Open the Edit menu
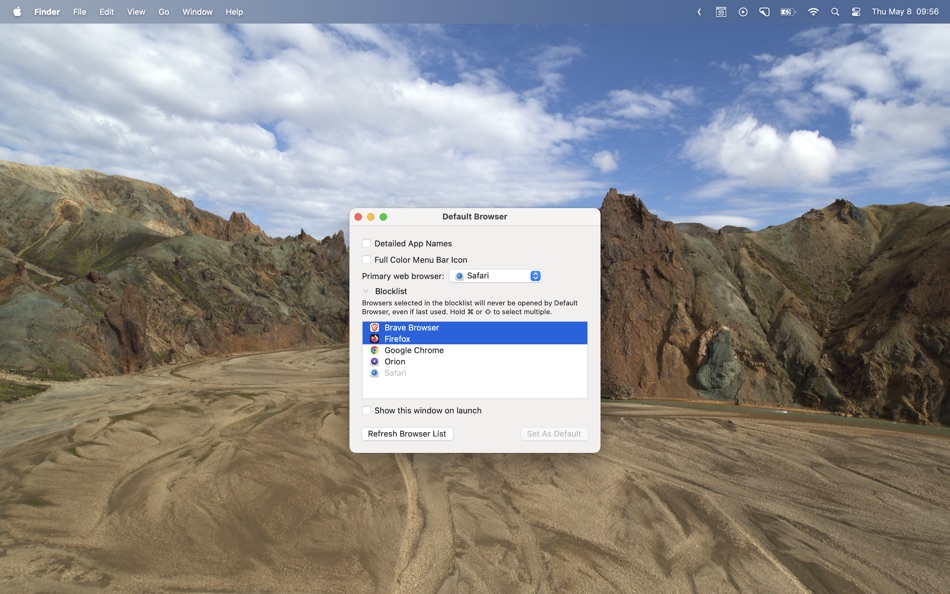 click(107, 12)
